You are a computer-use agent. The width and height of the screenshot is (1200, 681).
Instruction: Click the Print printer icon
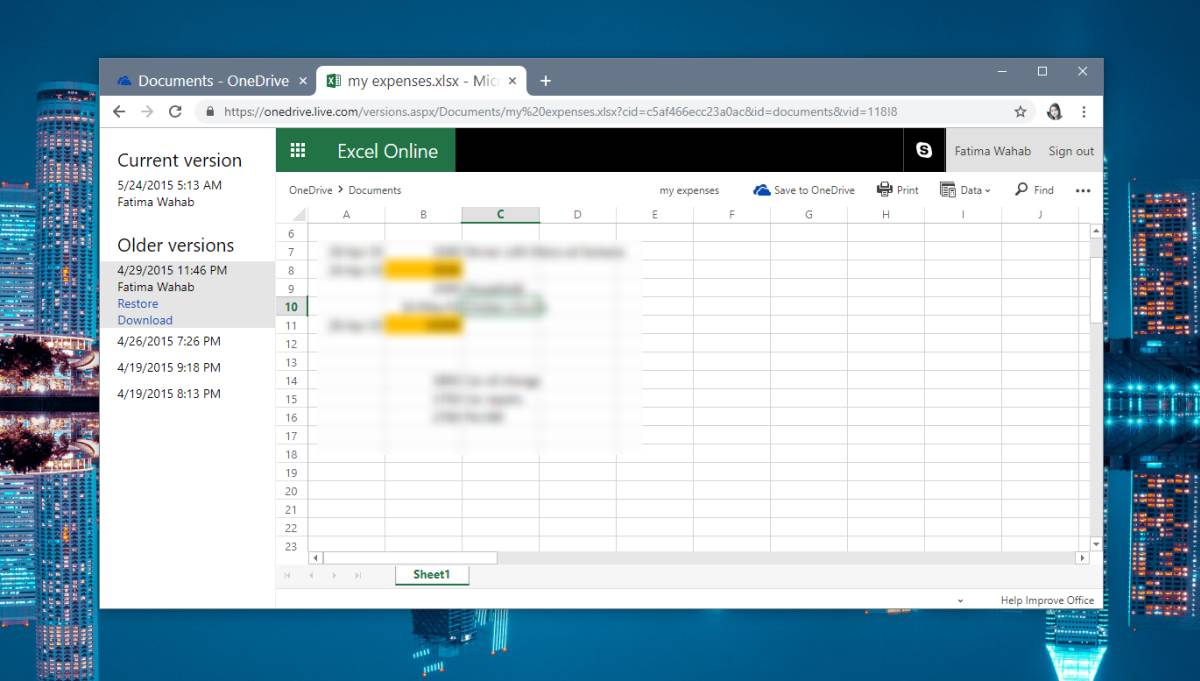884,189
